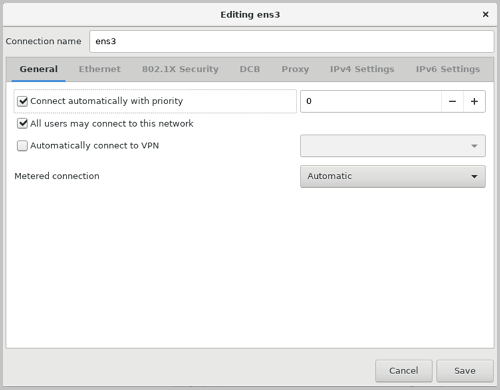Image resolution: width=500 pixels, height=390 pixels.
Task: Toggle Connect automatically with priority checkbox
Action: click(x=22, y=101)
